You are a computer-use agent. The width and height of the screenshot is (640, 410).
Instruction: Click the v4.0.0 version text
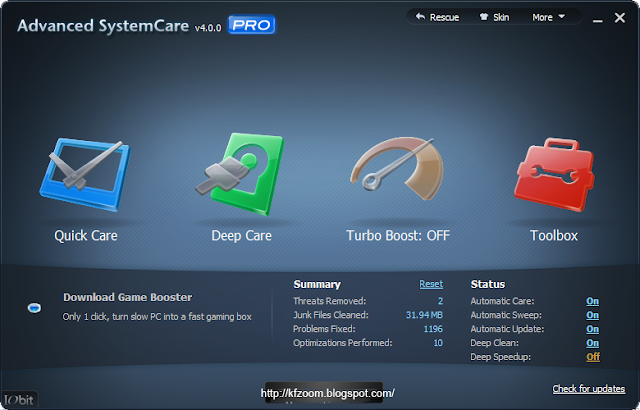208,28
